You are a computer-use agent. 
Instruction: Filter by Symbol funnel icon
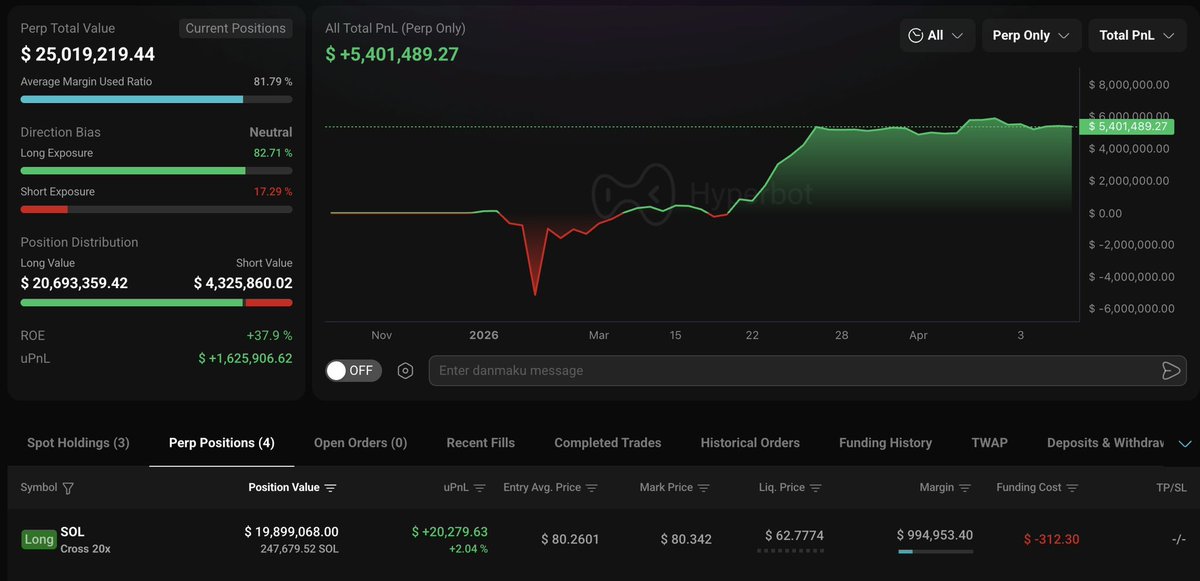[68, 488]
